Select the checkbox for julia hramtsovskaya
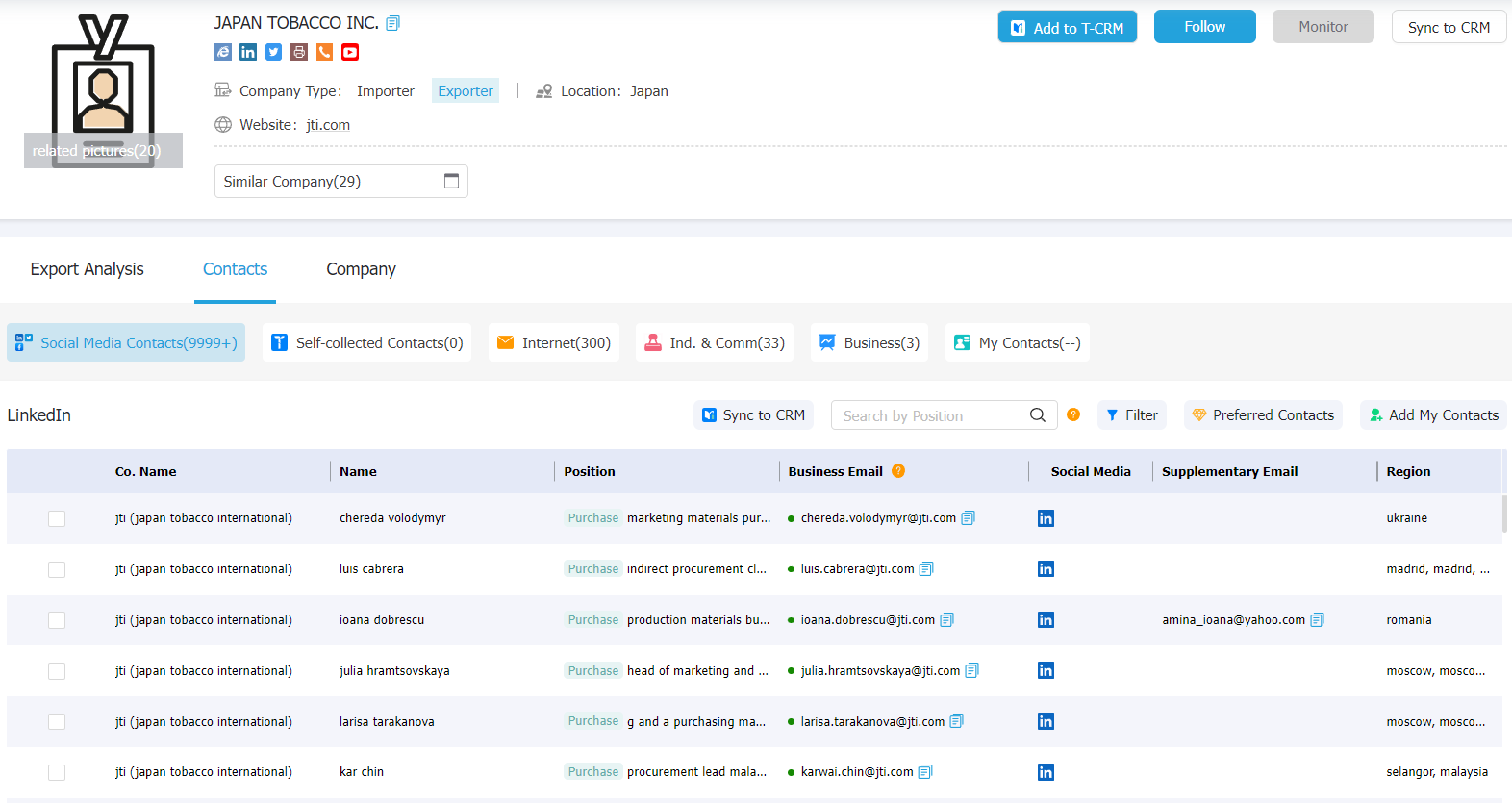The height and width of the screenshot is (803, 1512). (57, 671)
